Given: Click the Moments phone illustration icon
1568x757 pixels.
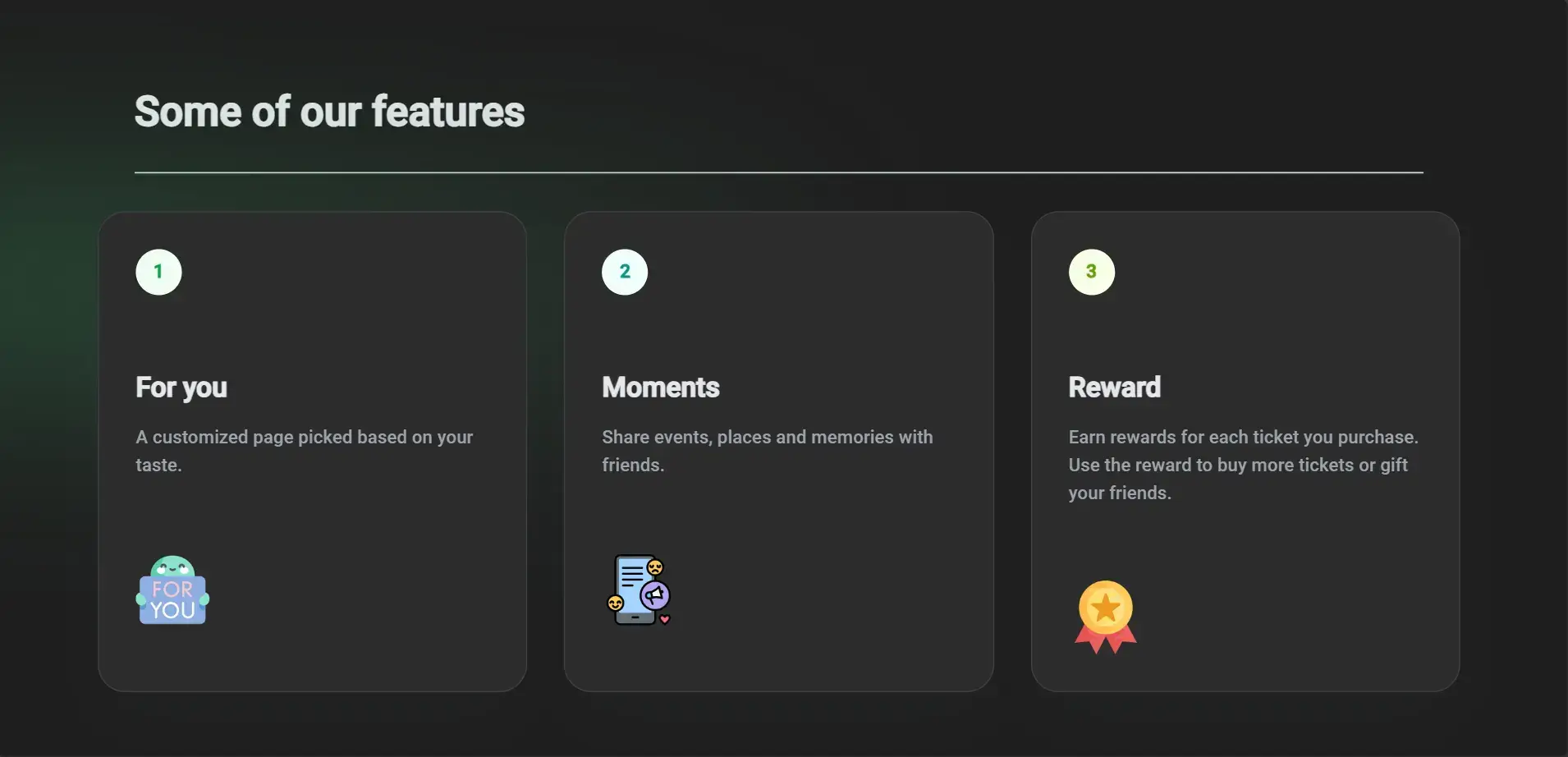Looking at the screenshot, I should (638, 590).
